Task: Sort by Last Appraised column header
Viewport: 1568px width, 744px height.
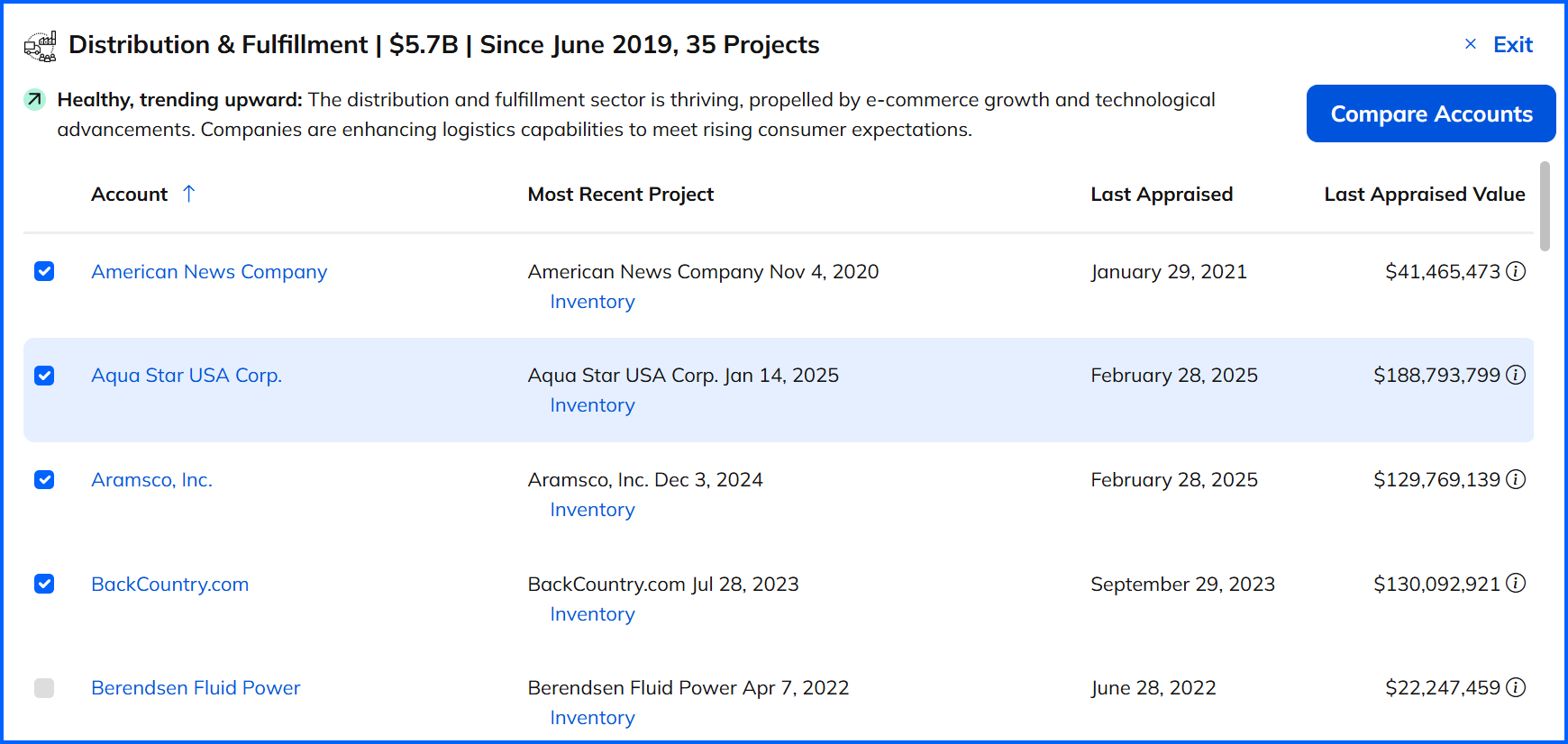Action: pos(1161,195)
